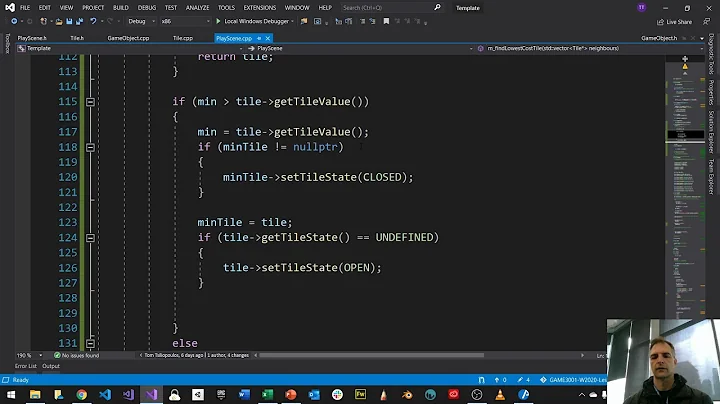The image size is (720, 404).
Task: Click the Open File folder icon
Action: (58, 21)
